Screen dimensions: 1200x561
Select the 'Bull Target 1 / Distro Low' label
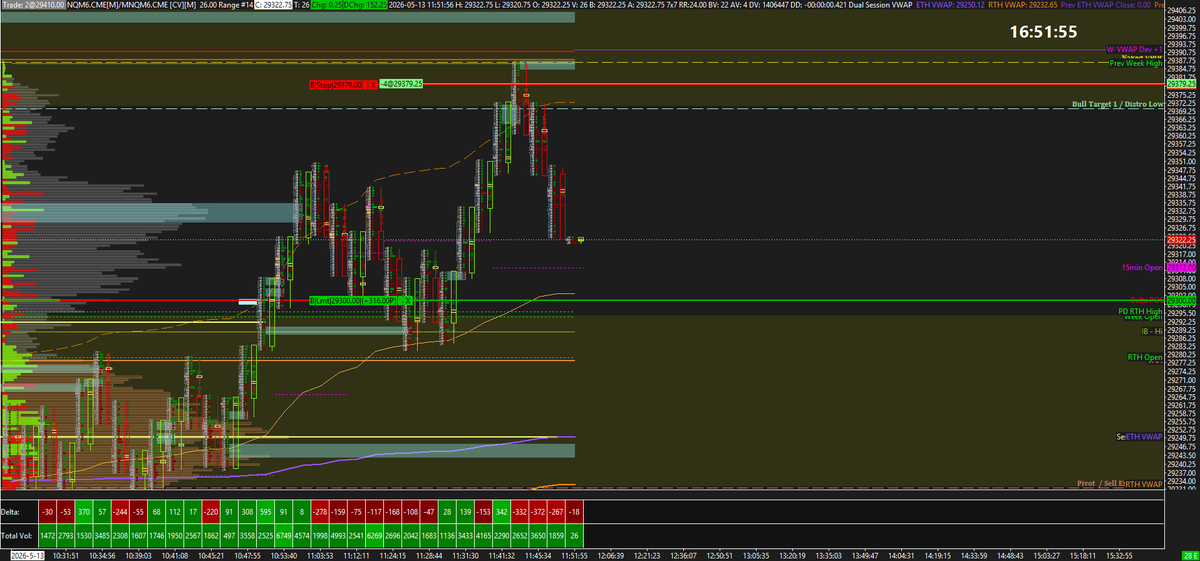coord(1117,103)
